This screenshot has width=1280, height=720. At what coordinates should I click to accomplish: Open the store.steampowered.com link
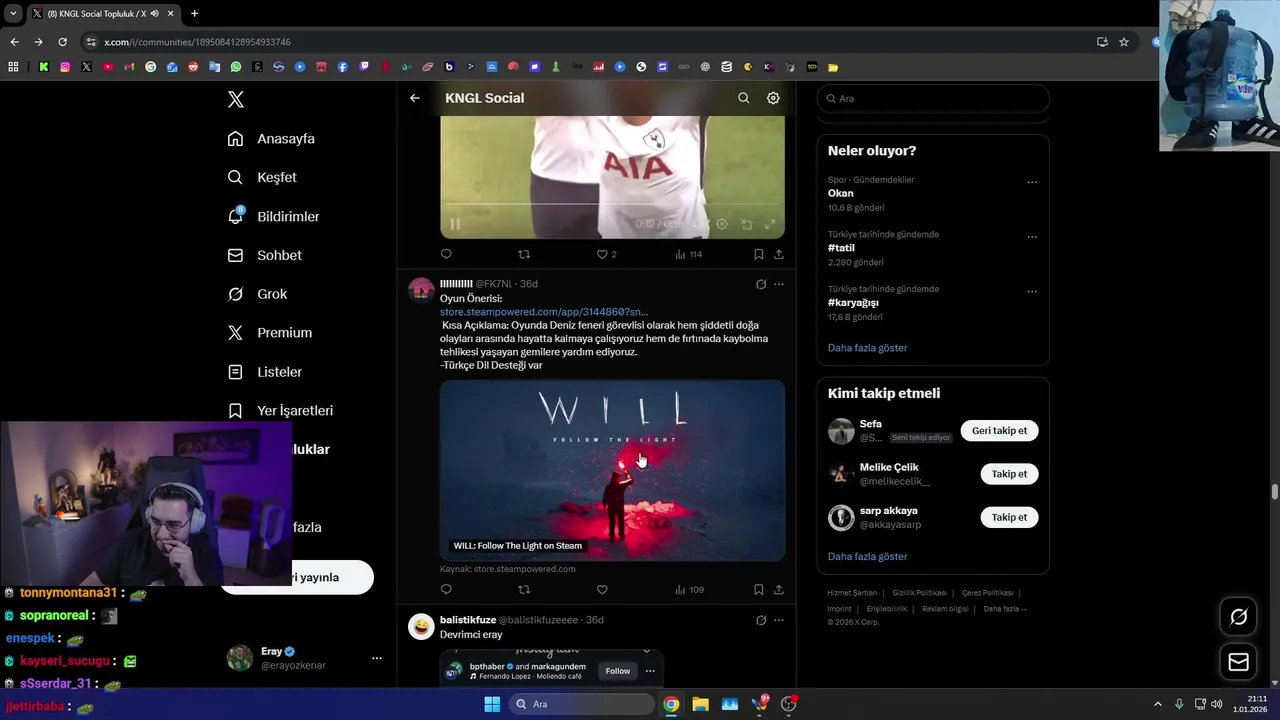click(544, 312)
